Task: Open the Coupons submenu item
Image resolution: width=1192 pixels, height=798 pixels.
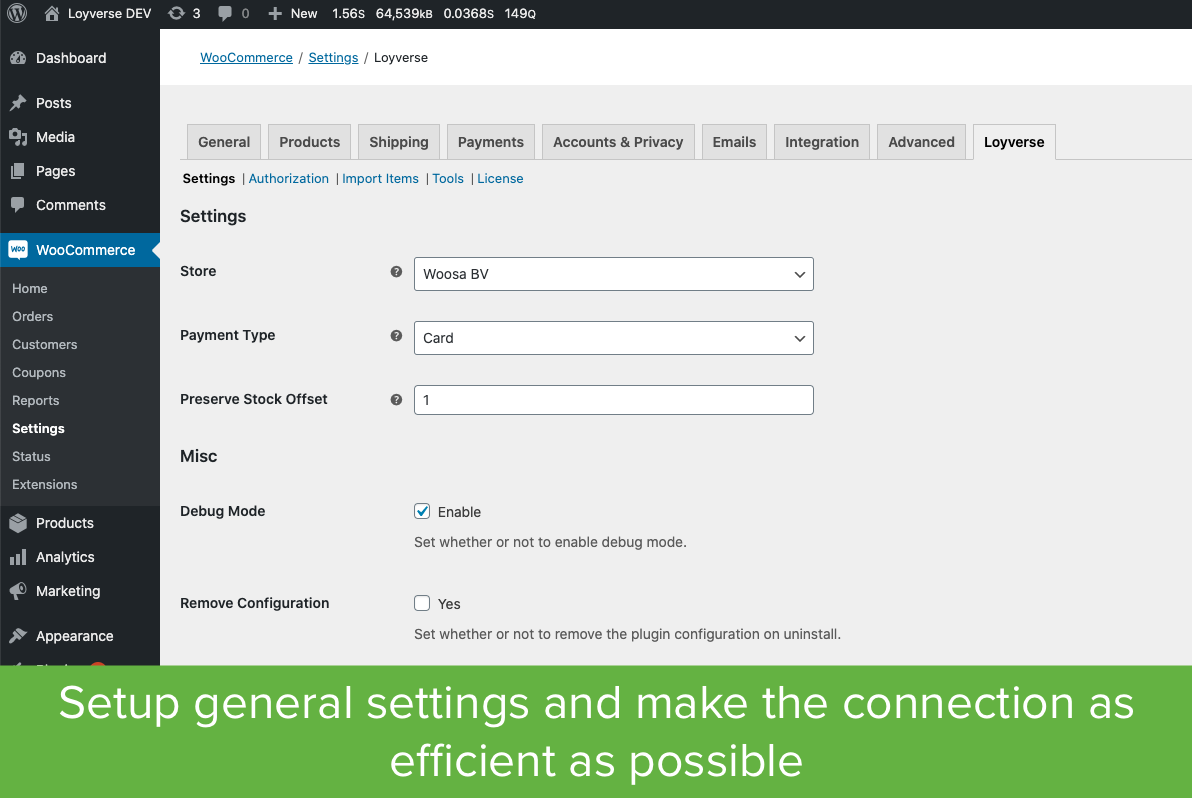Action: click(39, 372)
